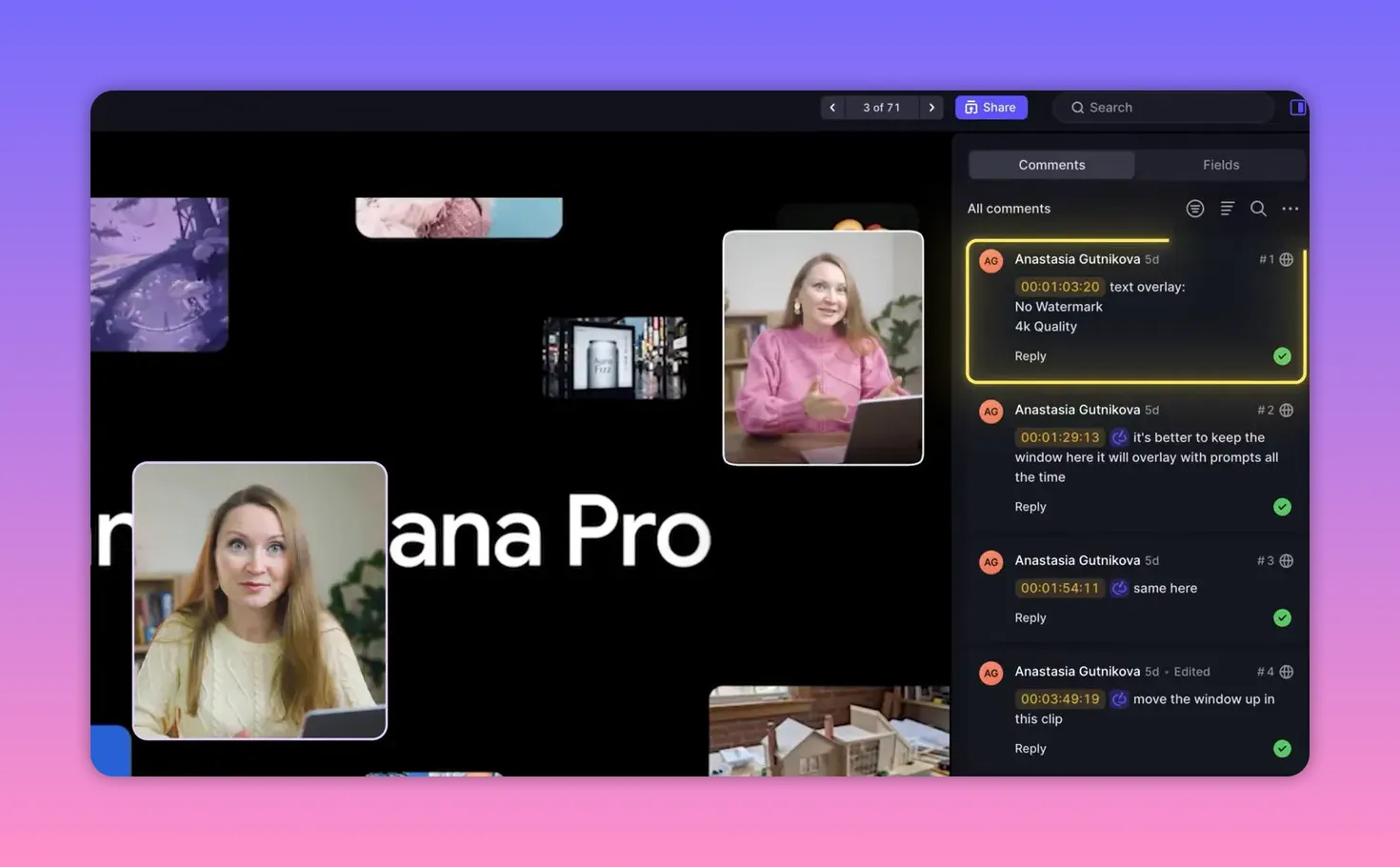Switch to the Fields tab

click(x=1220, y=164)
